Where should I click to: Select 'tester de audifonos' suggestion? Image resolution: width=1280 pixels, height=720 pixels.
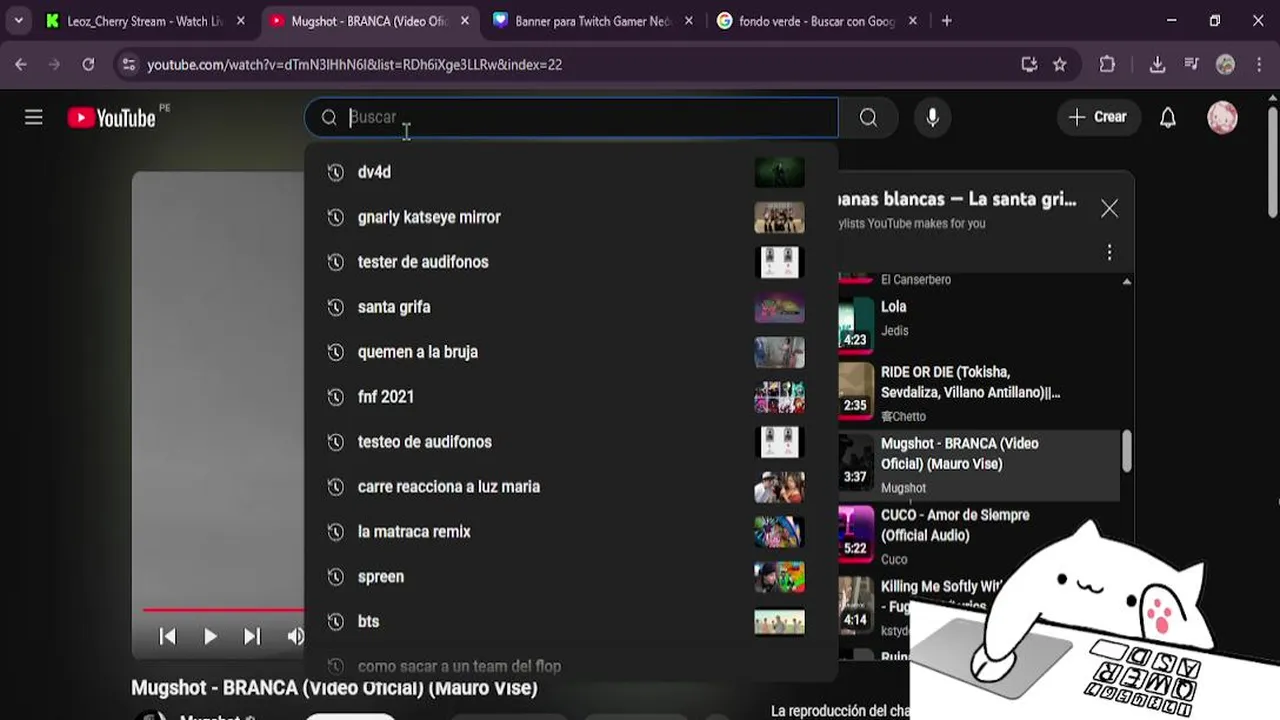coord(571,262)
